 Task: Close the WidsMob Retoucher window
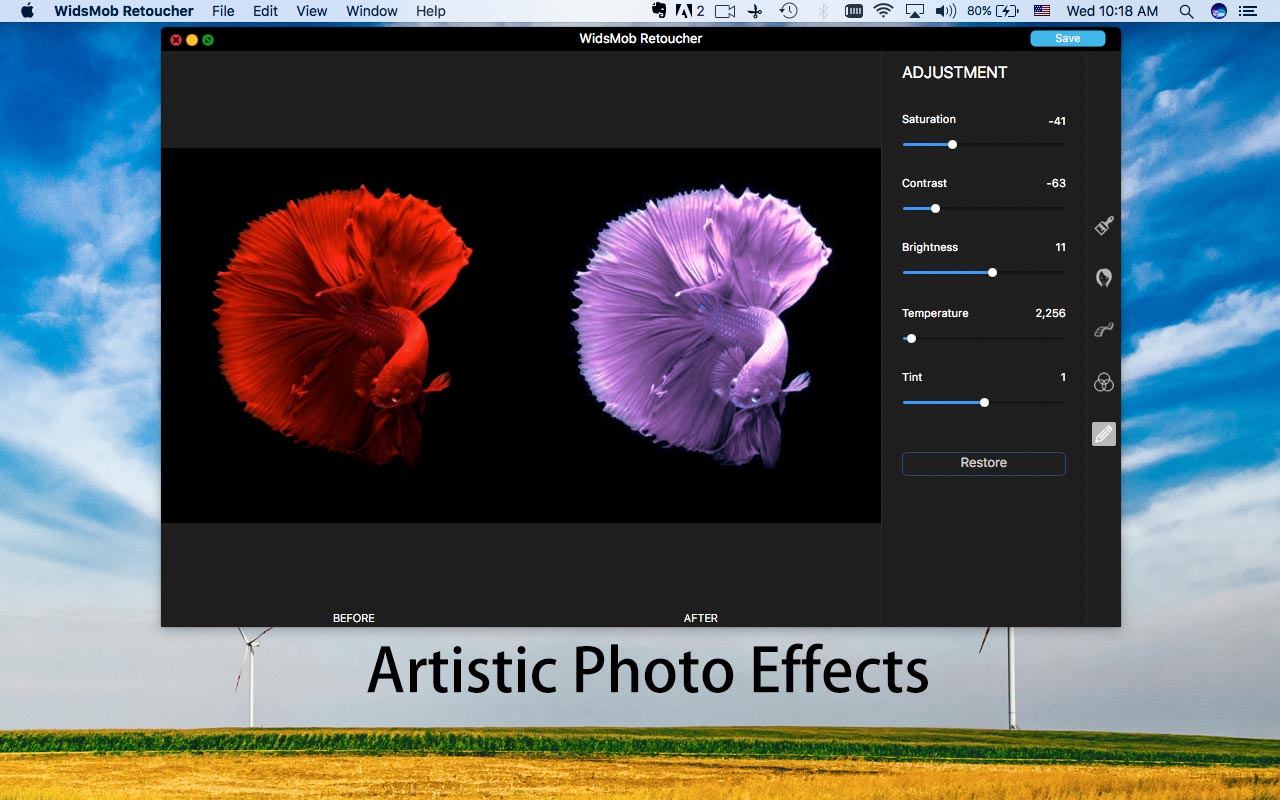point(176,40)
